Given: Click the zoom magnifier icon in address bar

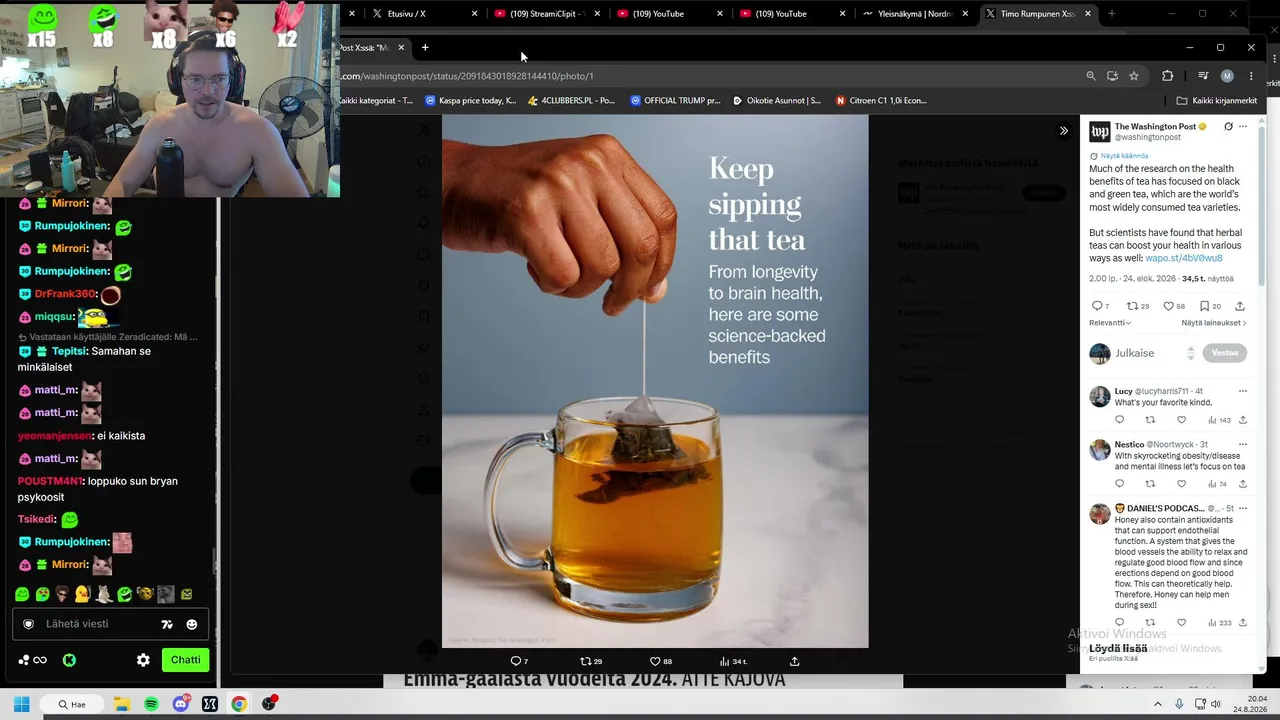Looking at the screenshot, I should 1091,76.
